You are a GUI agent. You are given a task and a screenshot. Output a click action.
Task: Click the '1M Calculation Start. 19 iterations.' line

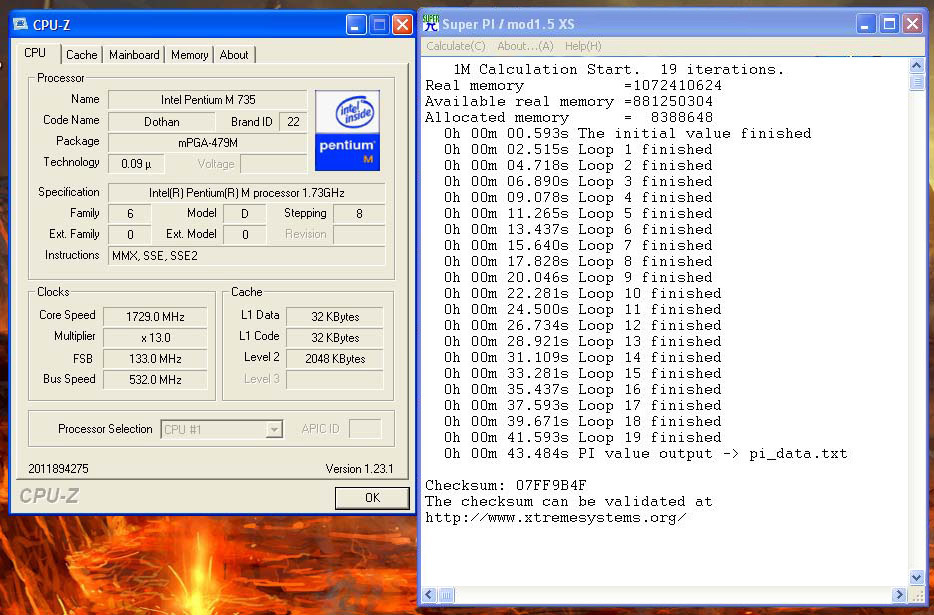coord(618,69)
